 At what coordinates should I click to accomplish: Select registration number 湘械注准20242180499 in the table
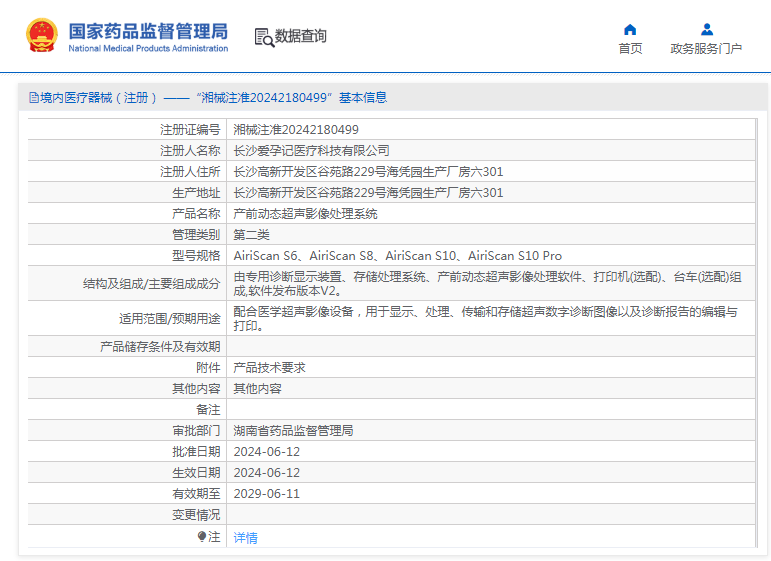click(x=296, y=130)
